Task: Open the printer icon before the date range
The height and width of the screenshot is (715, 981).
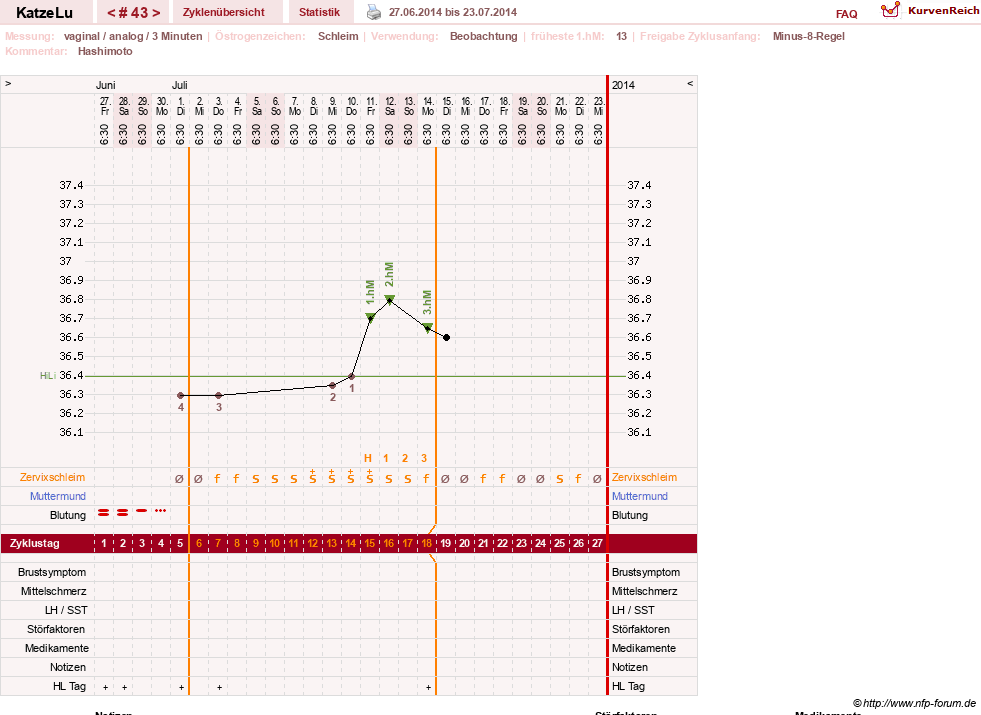Action: [374, 12]
